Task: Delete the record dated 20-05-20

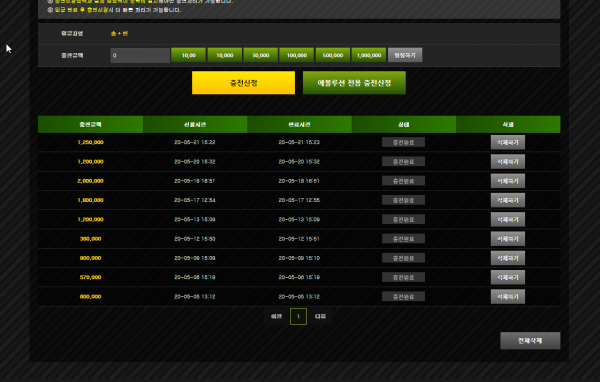Action: click(508, 162)
